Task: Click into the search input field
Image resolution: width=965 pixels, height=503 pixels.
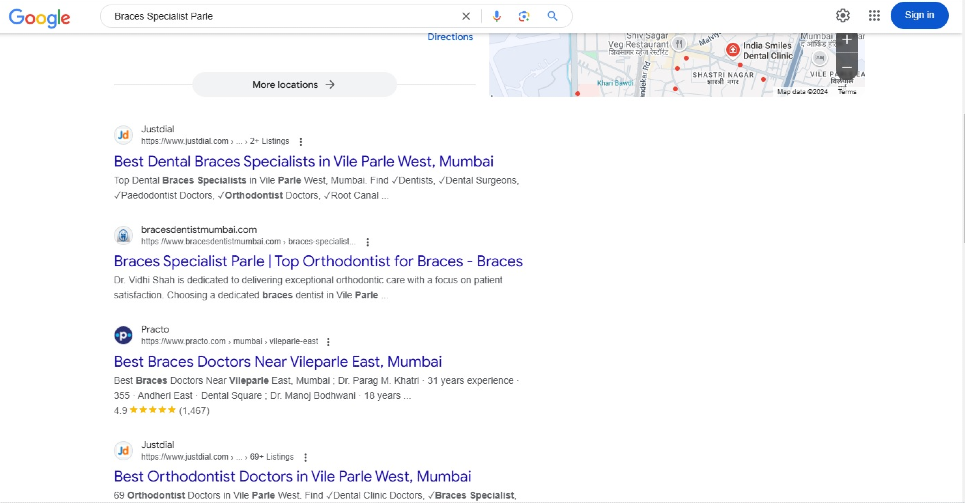Action: pos(283,16)
